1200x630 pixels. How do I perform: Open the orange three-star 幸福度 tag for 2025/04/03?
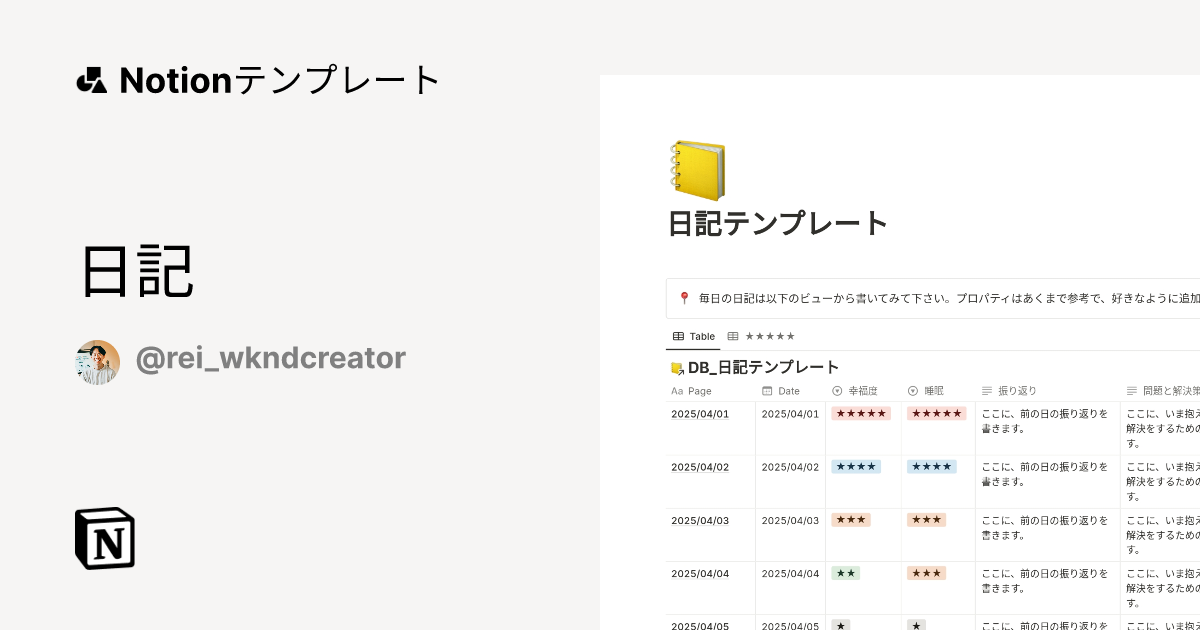[x=851, y=520]
